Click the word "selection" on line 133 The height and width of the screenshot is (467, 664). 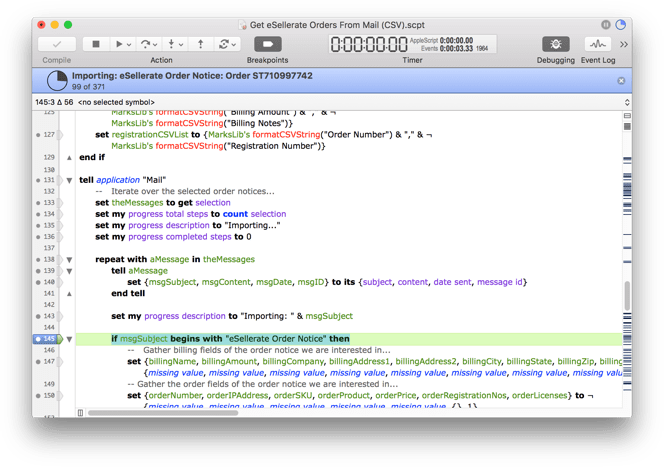pyautogui.click(x=213, y=203)
